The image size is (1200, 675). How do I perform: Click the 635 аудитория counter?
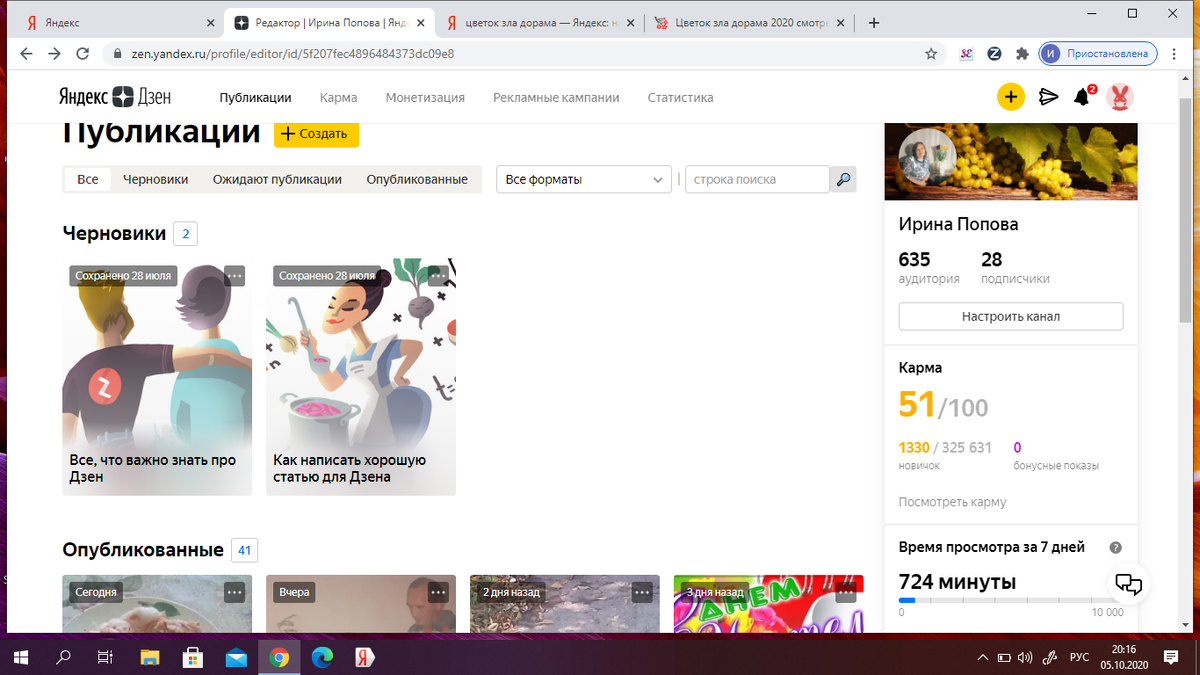[x=929, y=267]
